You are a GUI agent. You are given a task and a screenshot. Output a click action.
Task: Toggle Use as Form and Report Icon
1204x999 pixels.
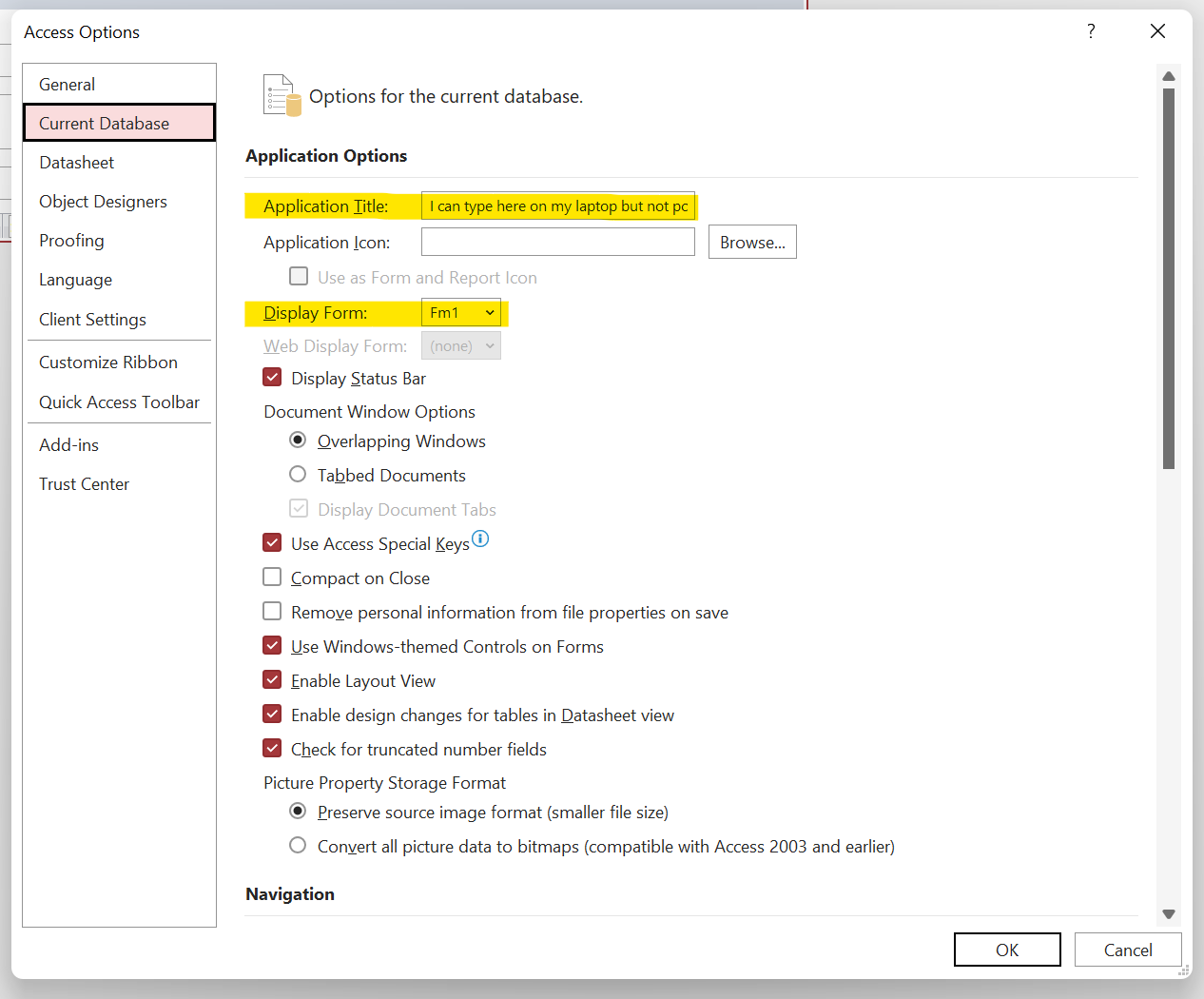(299, 276)
